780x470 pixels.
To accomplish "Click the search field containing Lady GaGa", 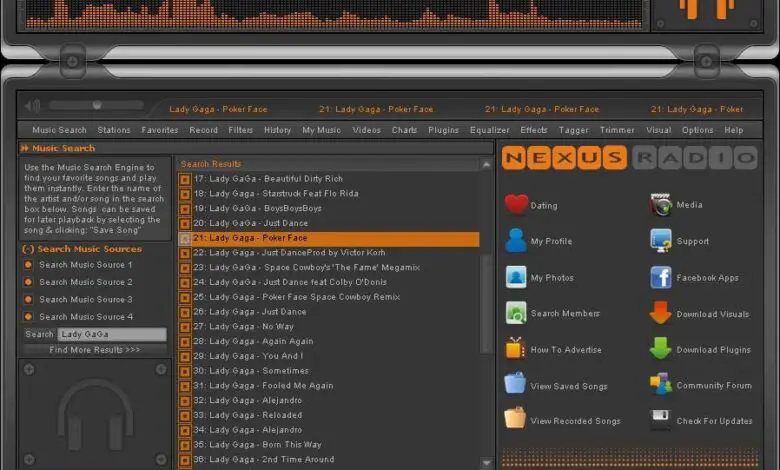I will click(x=112, y=334).
